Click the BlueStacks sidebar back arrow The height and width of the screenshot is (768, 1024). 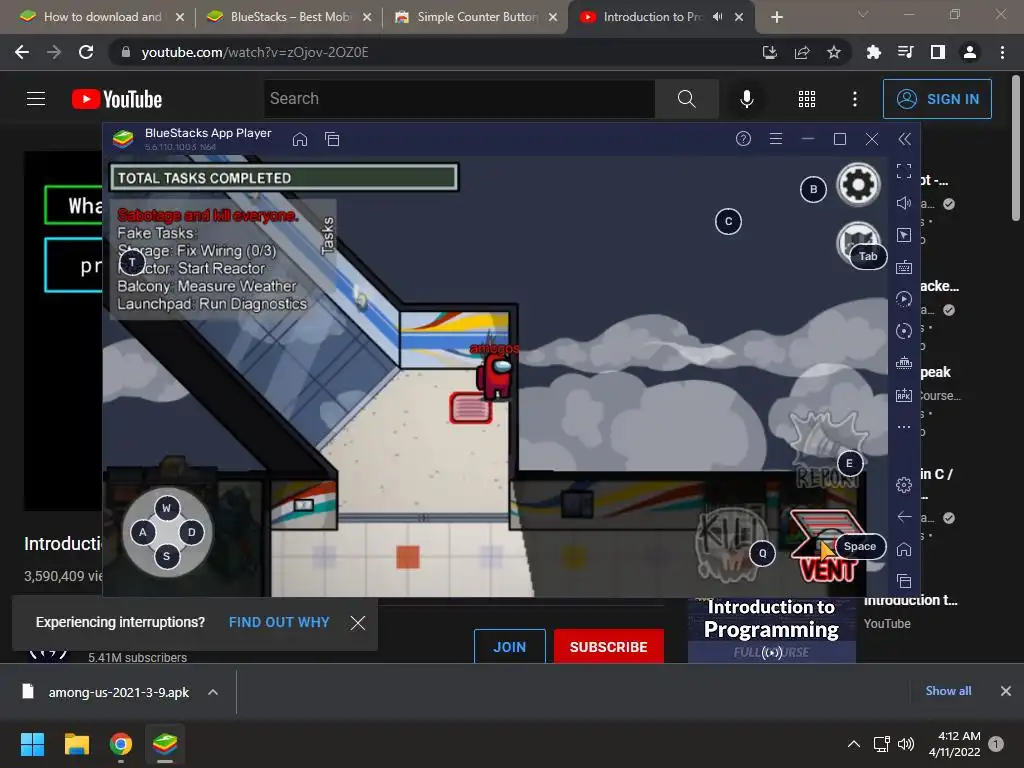(x=904, y=517)
